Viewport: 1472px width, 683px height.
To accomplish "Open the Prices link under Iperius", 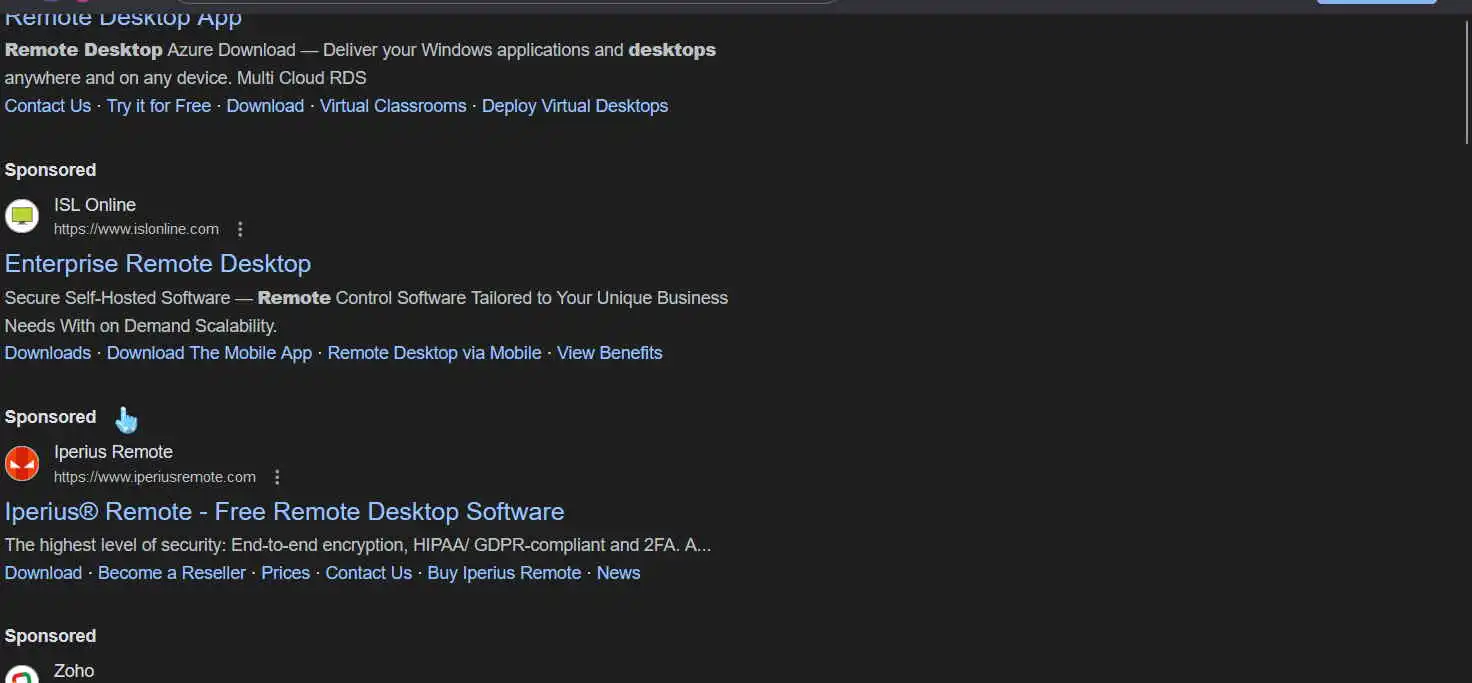I will point(286,573).
